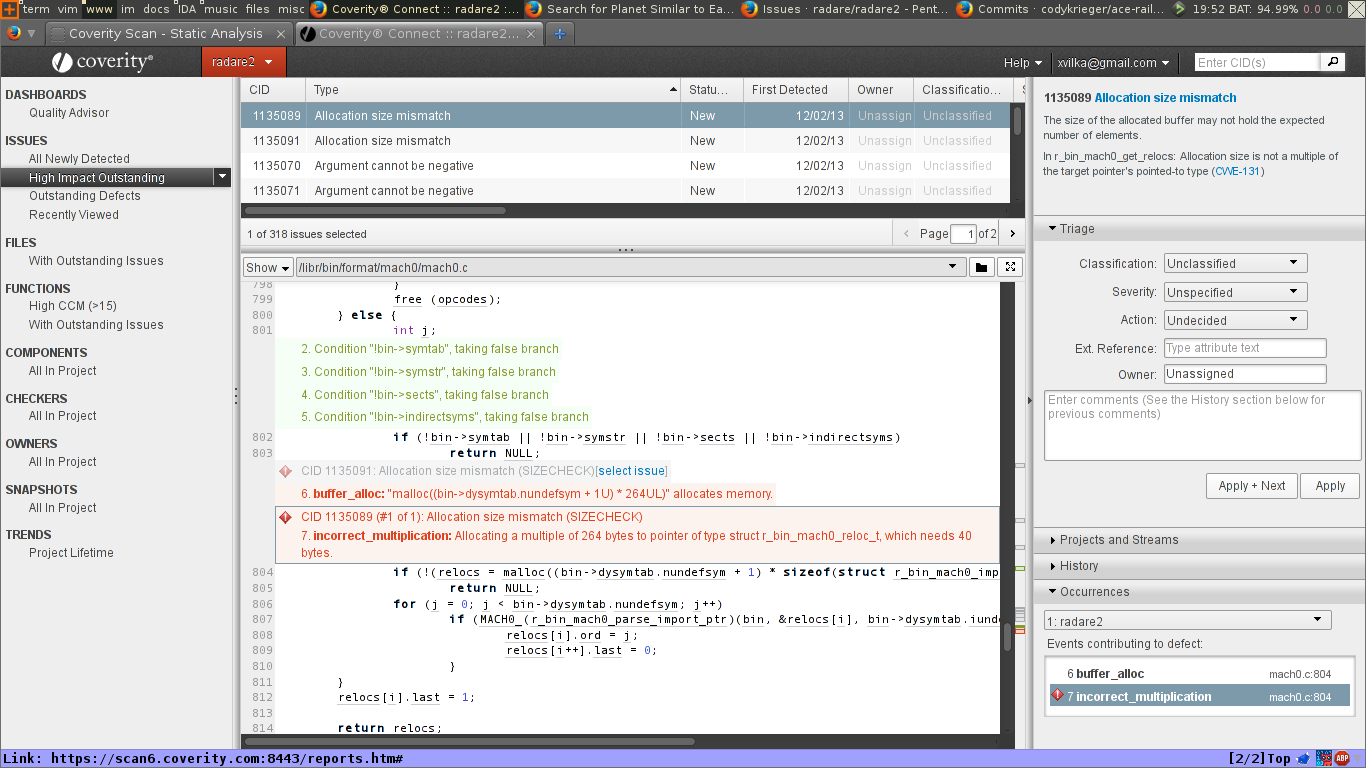
Task: Click the Apply + Next button
Action: point(1251,485)
